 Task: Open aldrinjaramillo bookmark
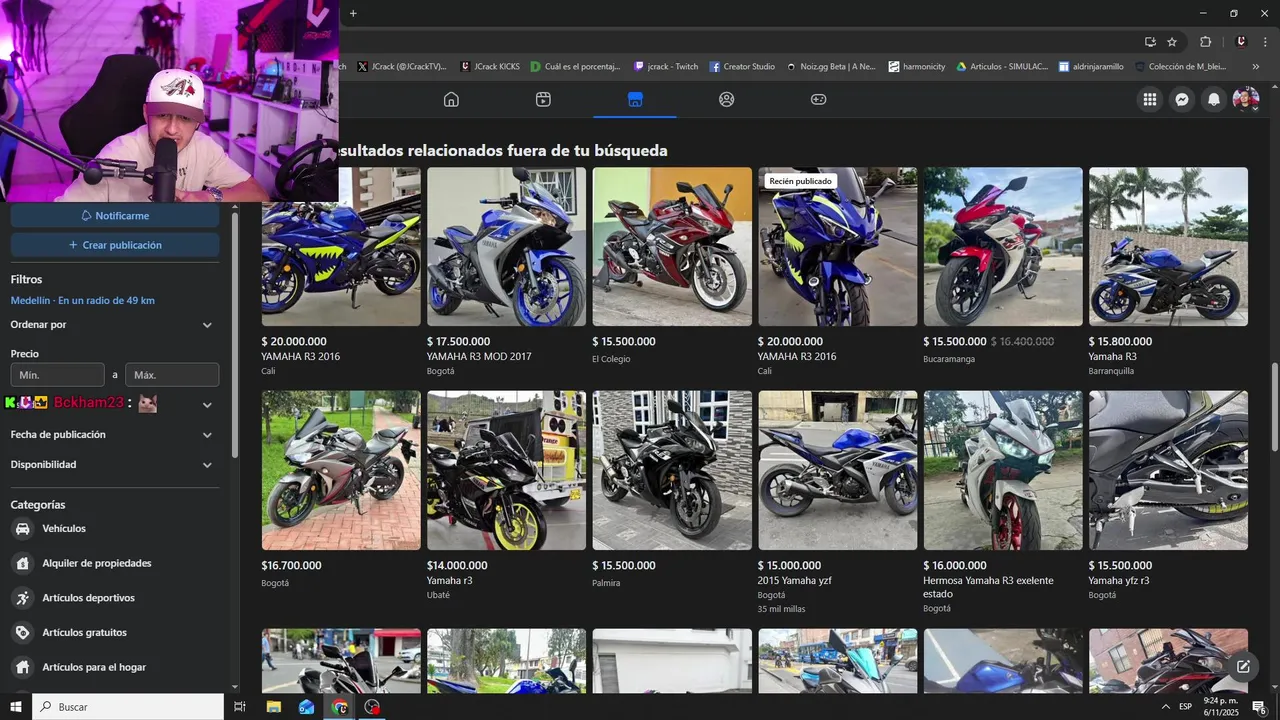point(1091,67)
